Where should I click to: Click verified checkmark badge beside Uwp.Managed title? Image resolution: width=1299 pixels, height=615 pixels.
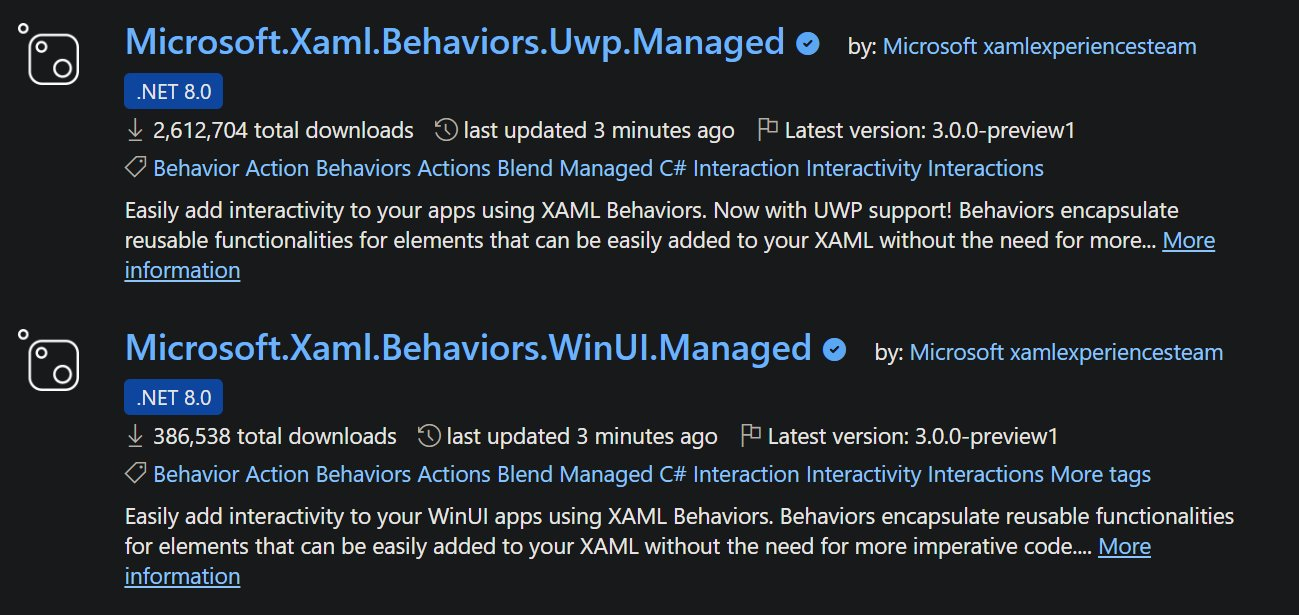[808, 44]
